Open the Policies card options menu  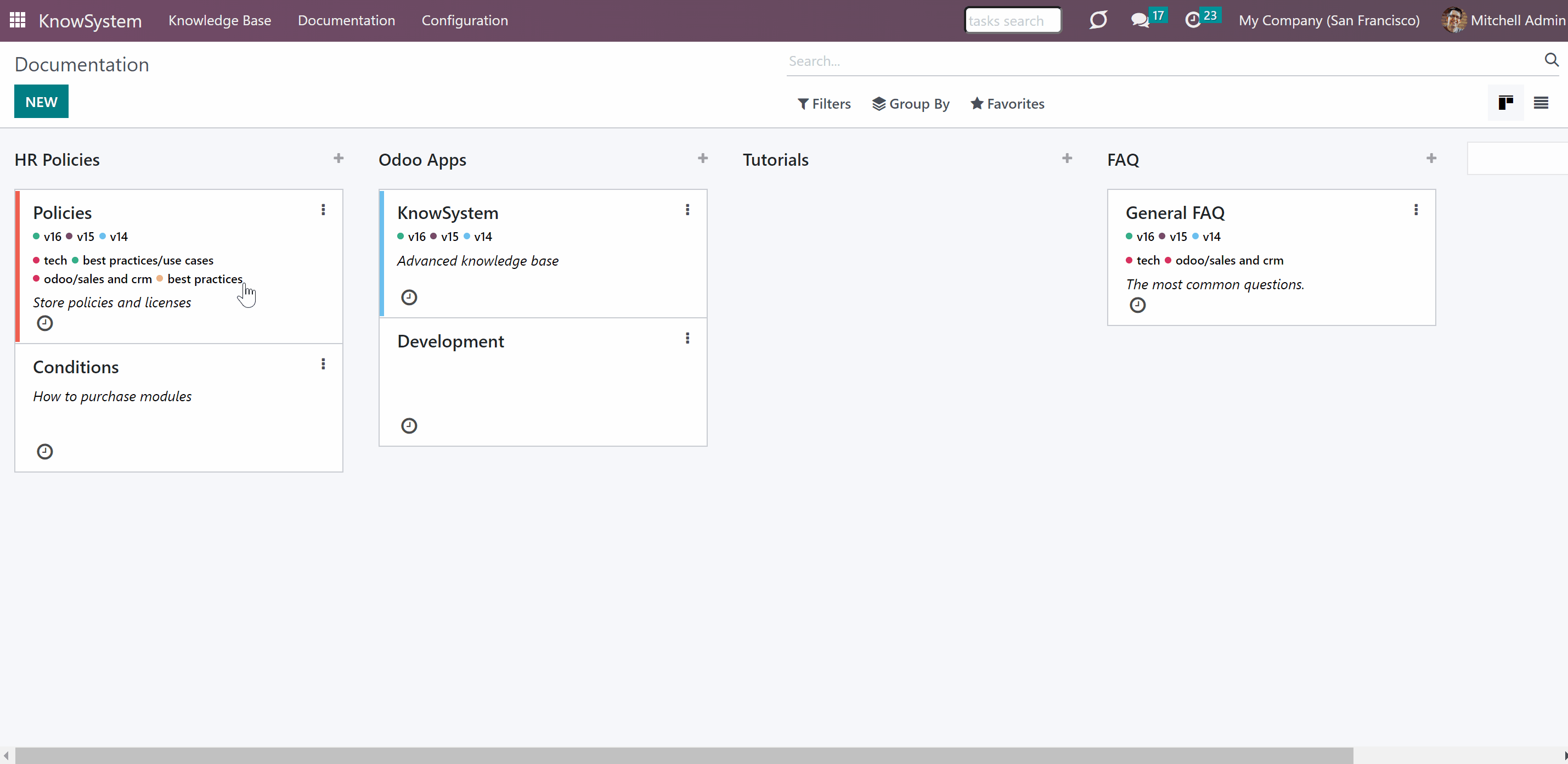[323, 210]
